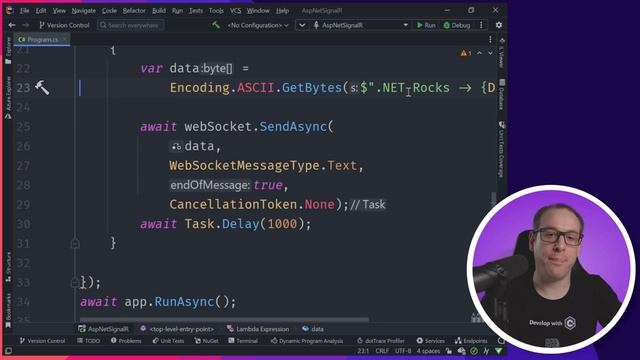Click the horizontal scrollbar under the editor
Screen dimensions: 640x360
(x=224, y=320)
